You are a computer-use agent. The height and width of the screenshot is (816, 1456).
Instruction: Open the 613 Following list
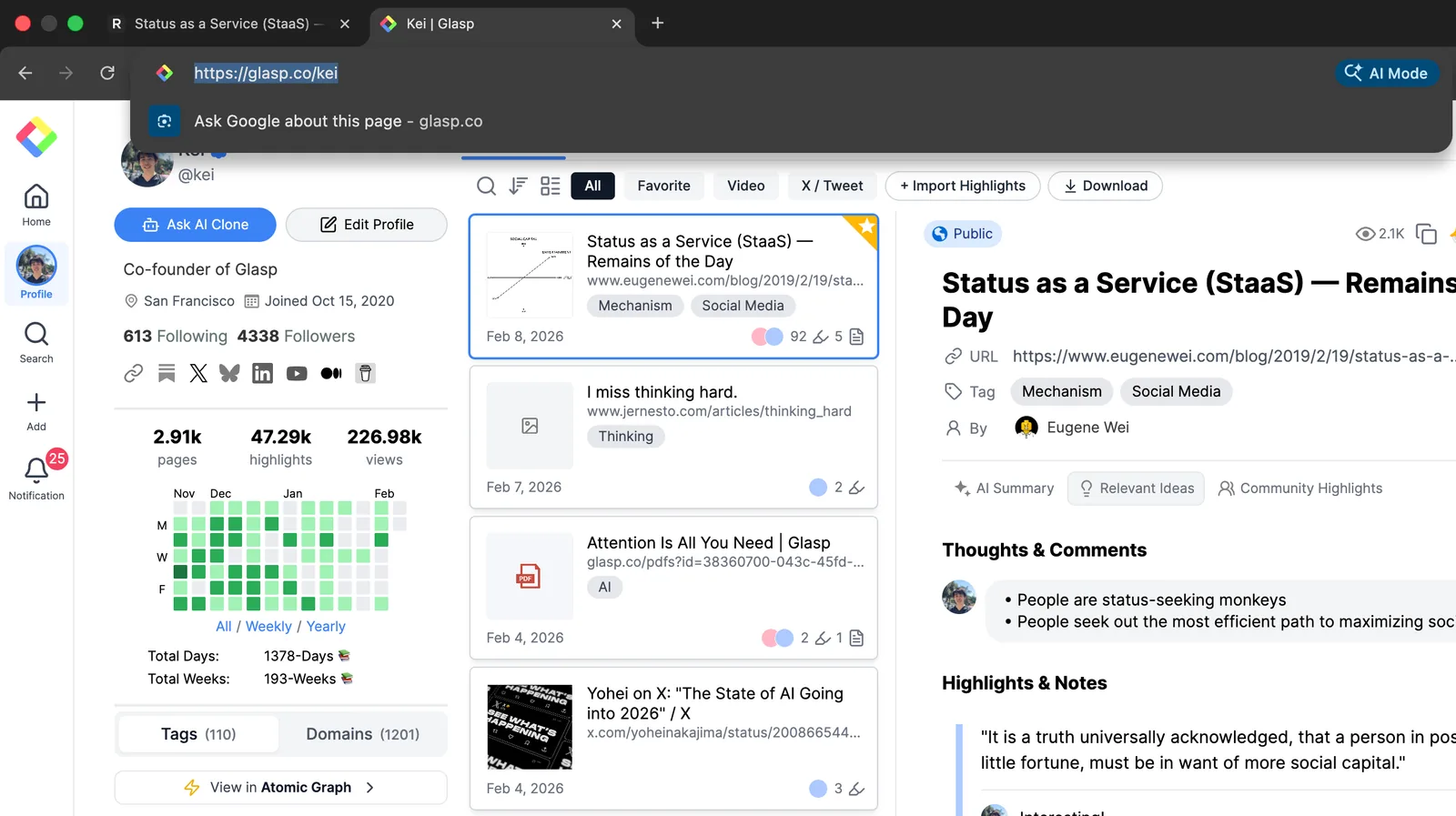(x=176, y=336)
